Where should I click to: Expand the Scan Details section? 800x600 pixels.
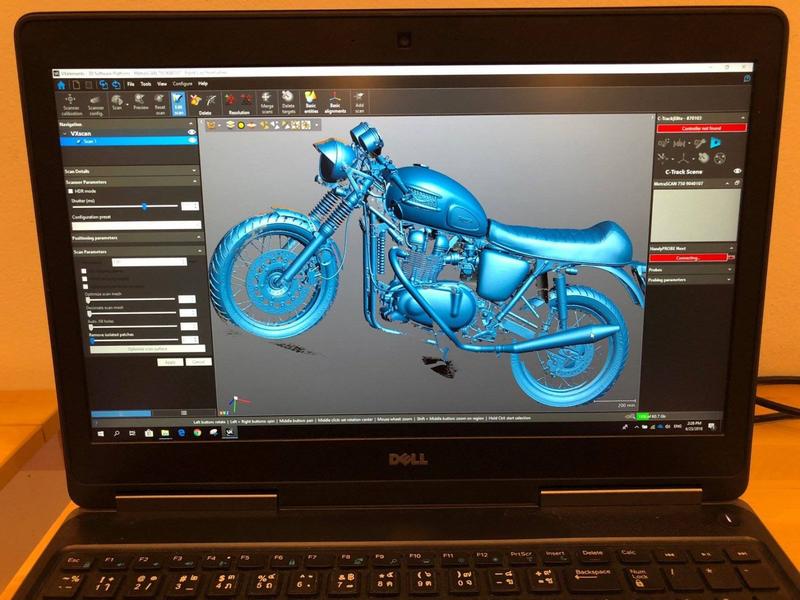194,171
